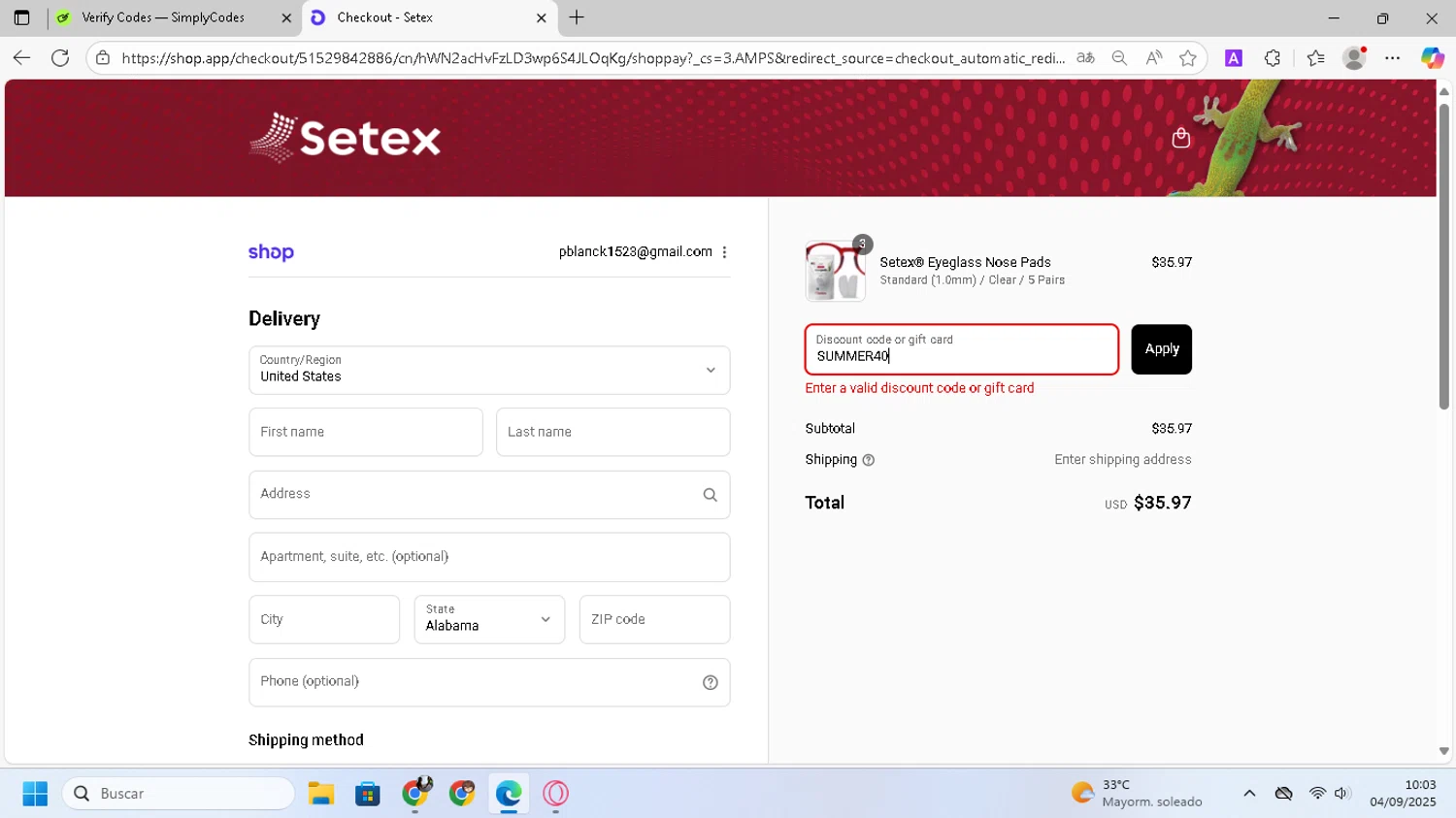Image resolution: width=1456 pixels, height=818 pixels.
Task: Click browser back arrow
Action: [x=21, y=58]
